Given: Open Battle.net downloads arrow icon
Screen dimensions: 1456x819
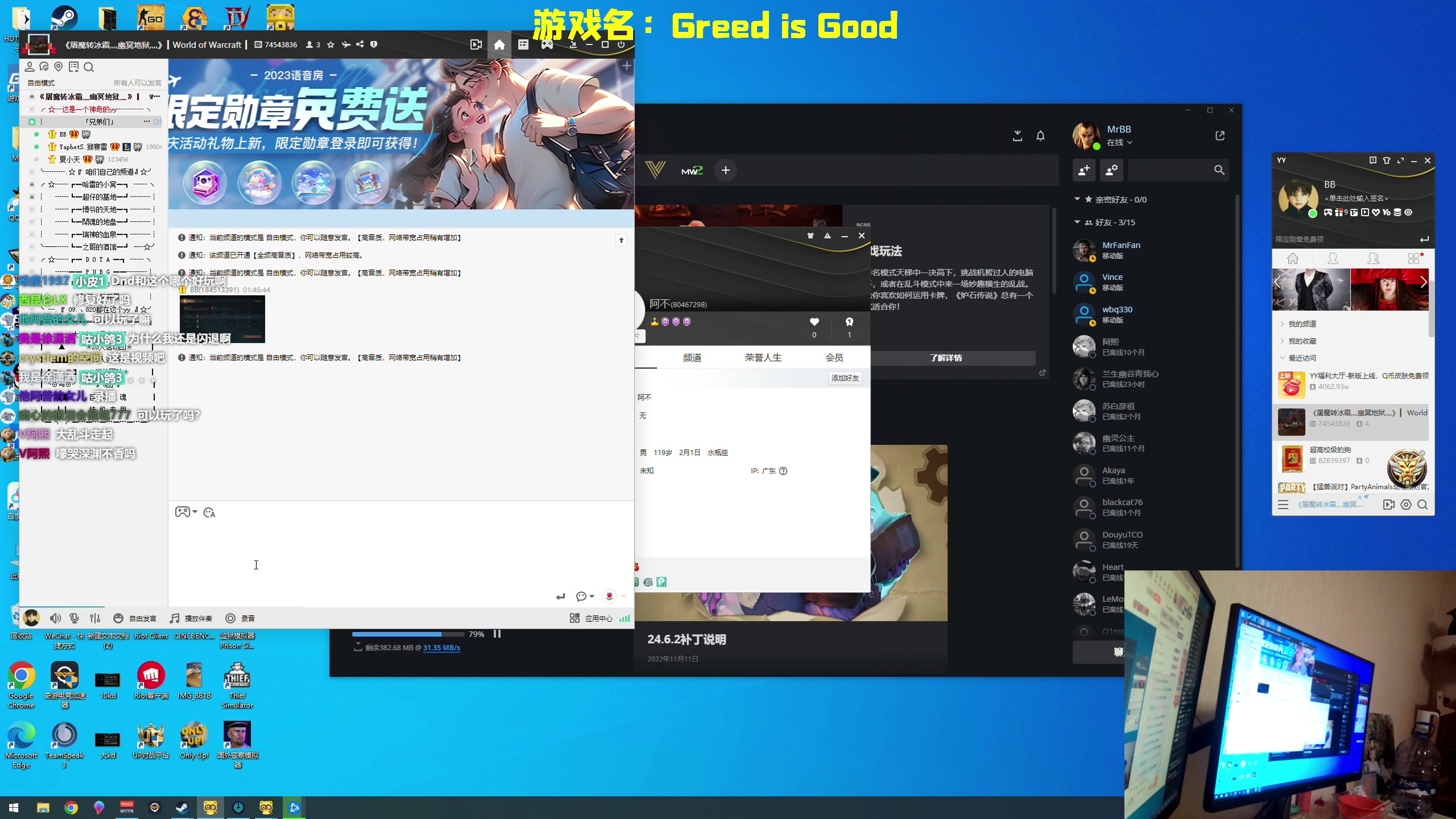Looking at the screenshot, I should 1017,135.
